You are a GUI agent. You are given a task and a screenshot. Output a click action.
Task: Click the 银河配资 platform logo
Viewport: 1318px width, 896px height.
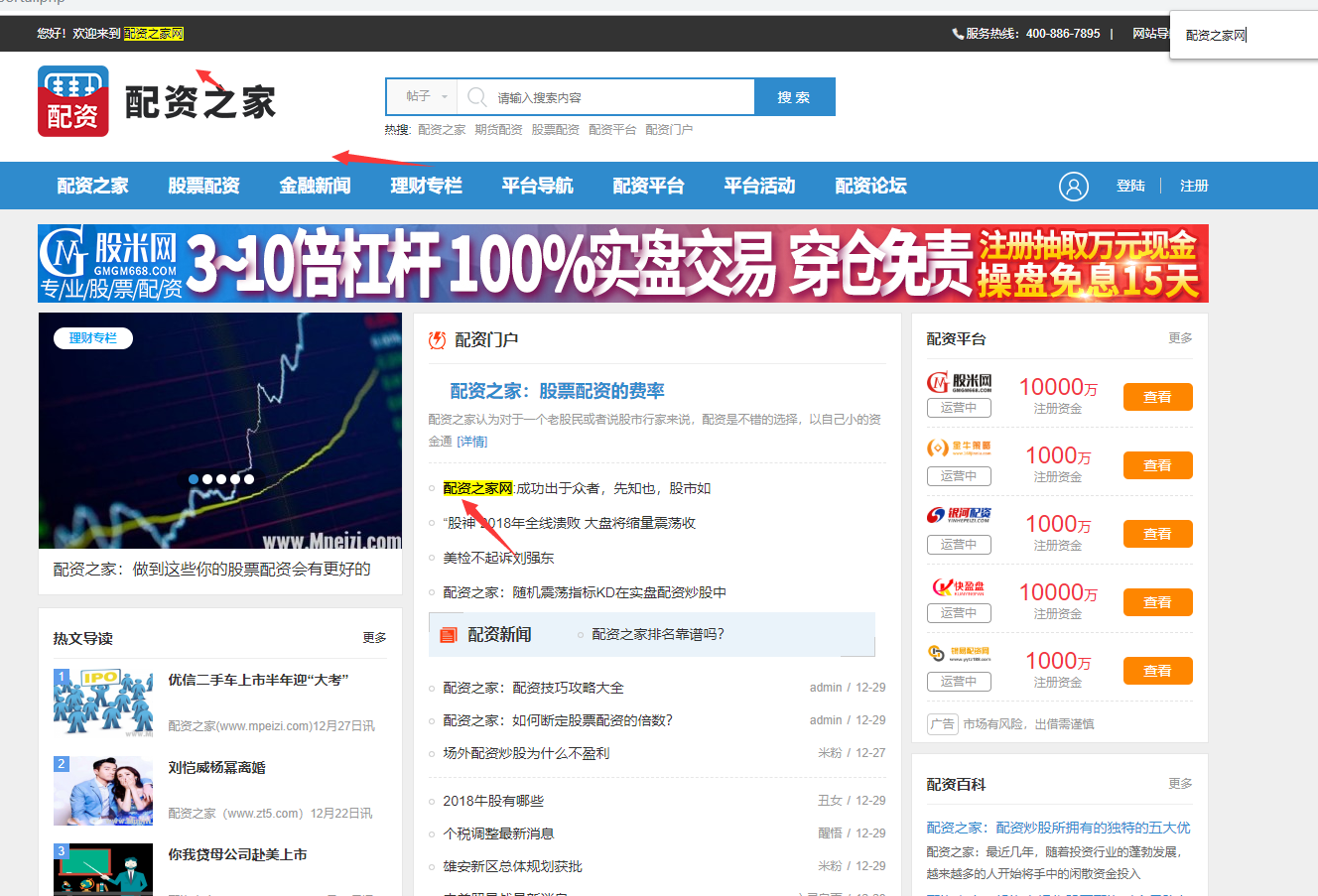pyautogui.click(x=960, y=514)
